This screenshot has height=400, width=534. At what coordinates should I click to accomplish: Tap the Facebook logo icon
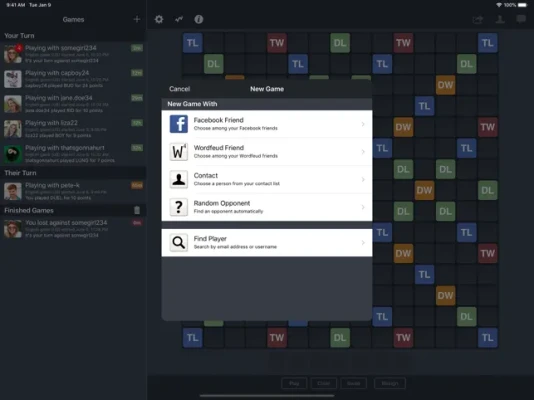[179, 124]
